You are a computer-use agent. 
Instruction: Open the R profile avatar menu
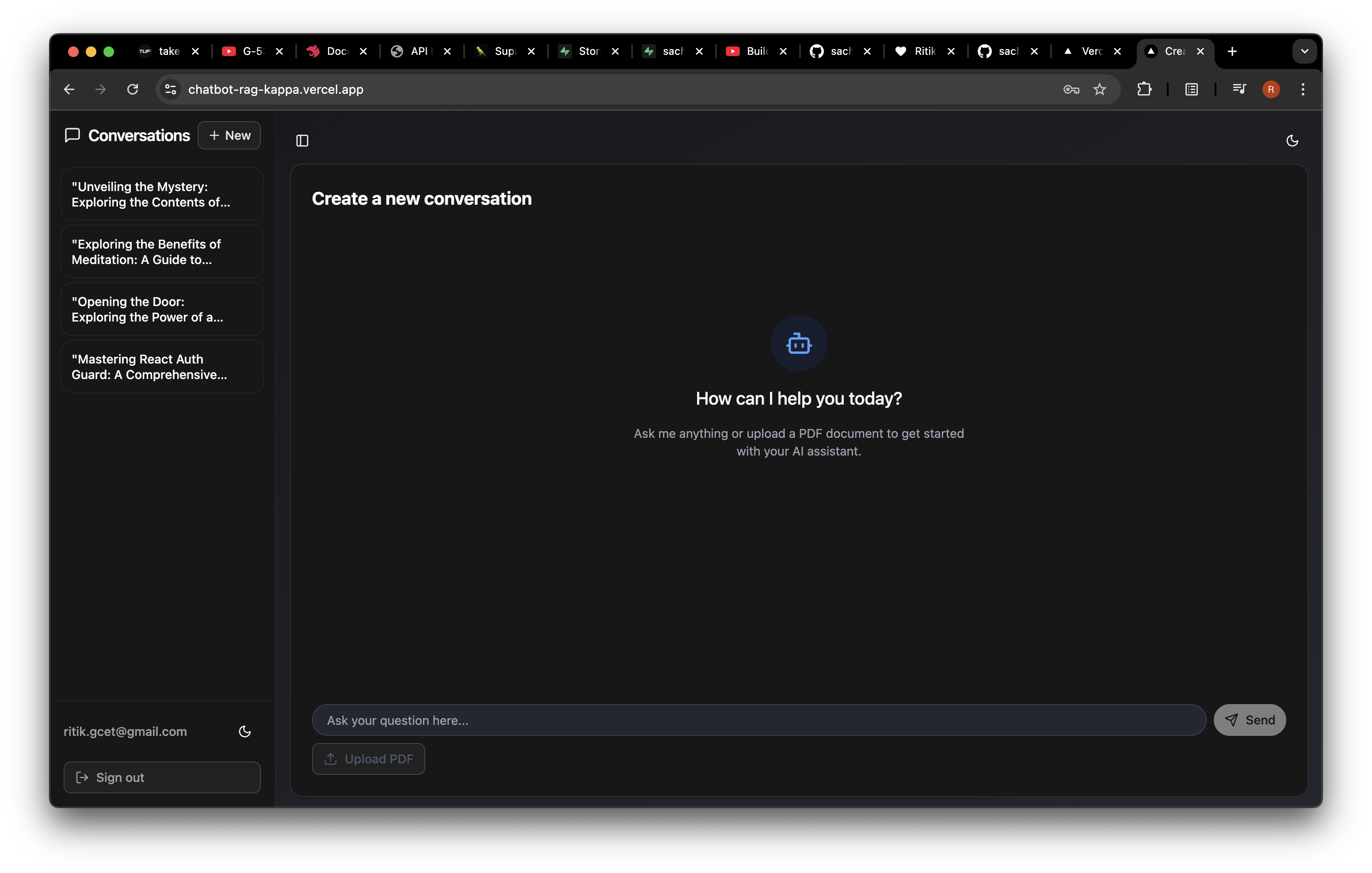pos(1271,89)
